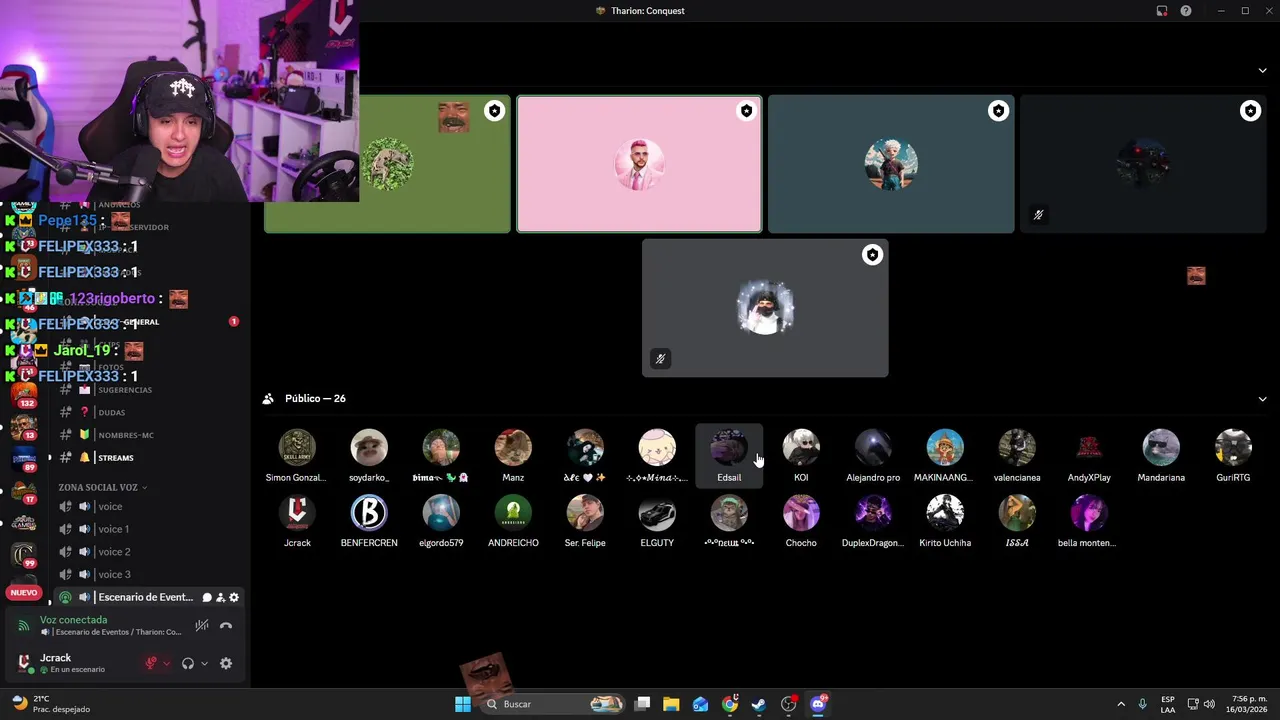
Task: Open the server icon with 132 badge
Action: click(x=24, y=395)
